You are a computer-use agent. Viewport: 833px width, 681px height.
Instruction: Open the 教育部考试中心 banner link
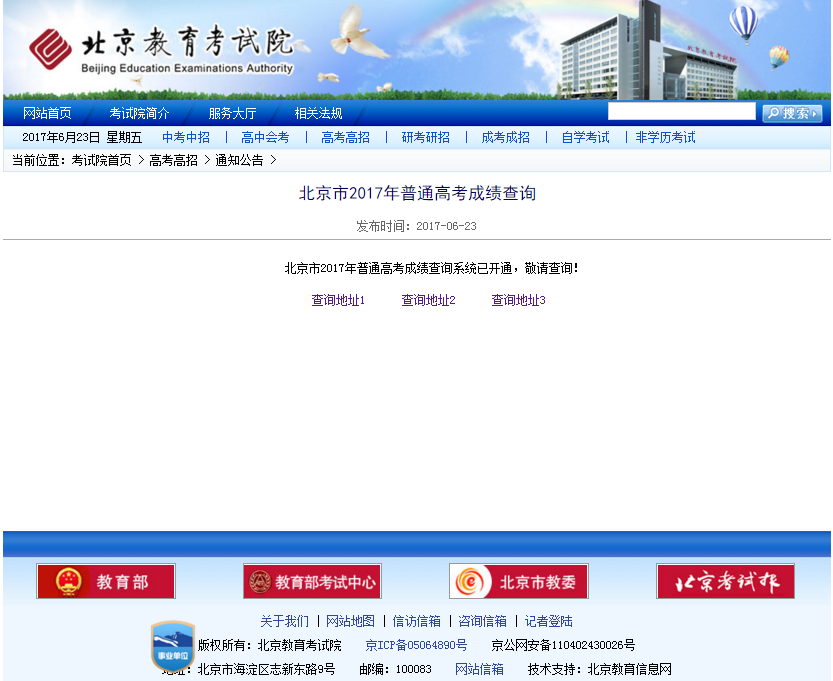312,581
